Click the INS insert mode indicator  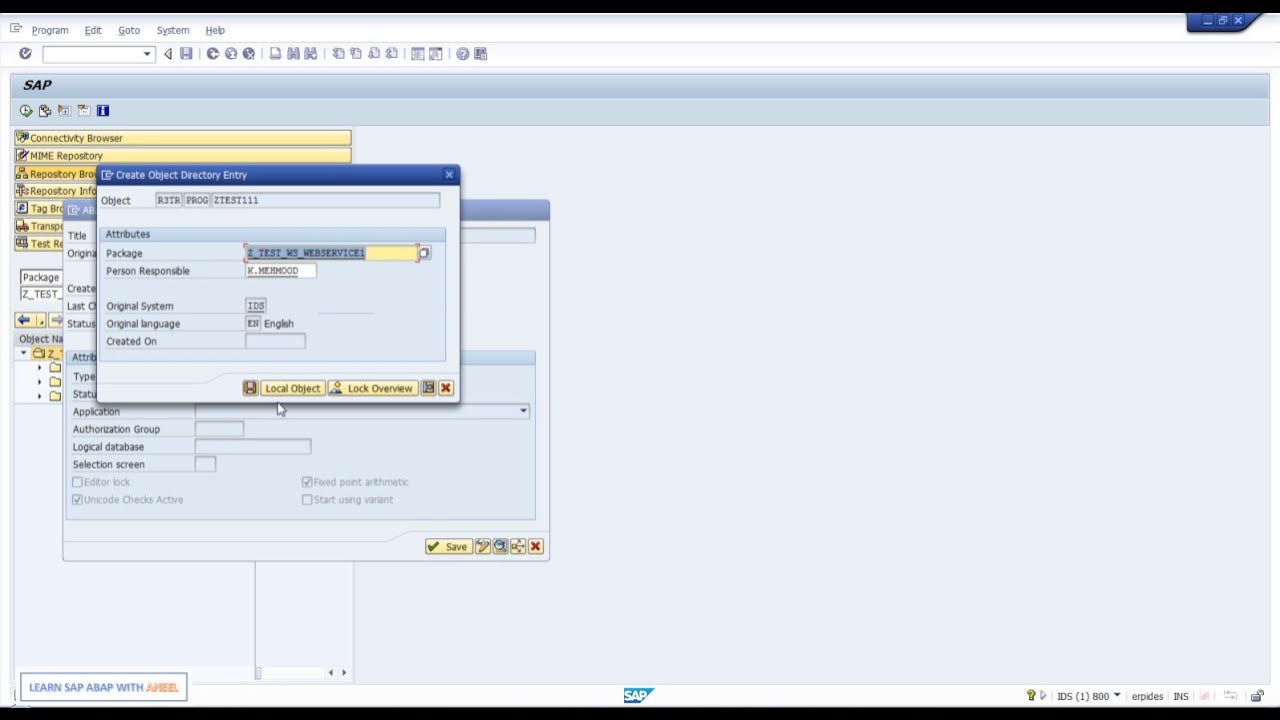(x=1181, y=696)
